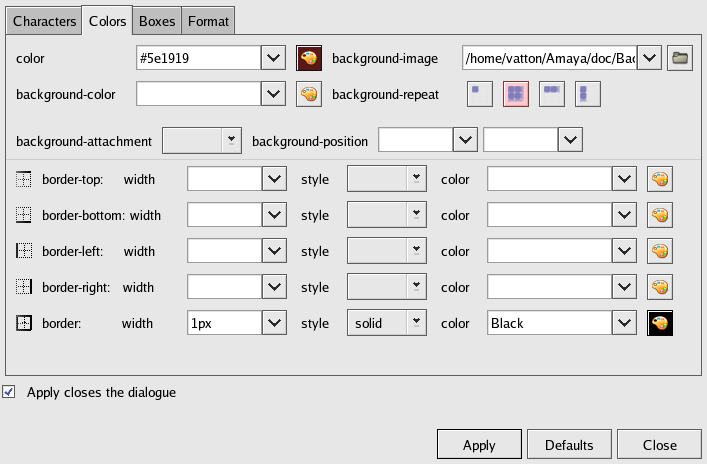The image size is (707, 464).
Task: Open border-right color palette picker
Action: [x=659, y=287]
